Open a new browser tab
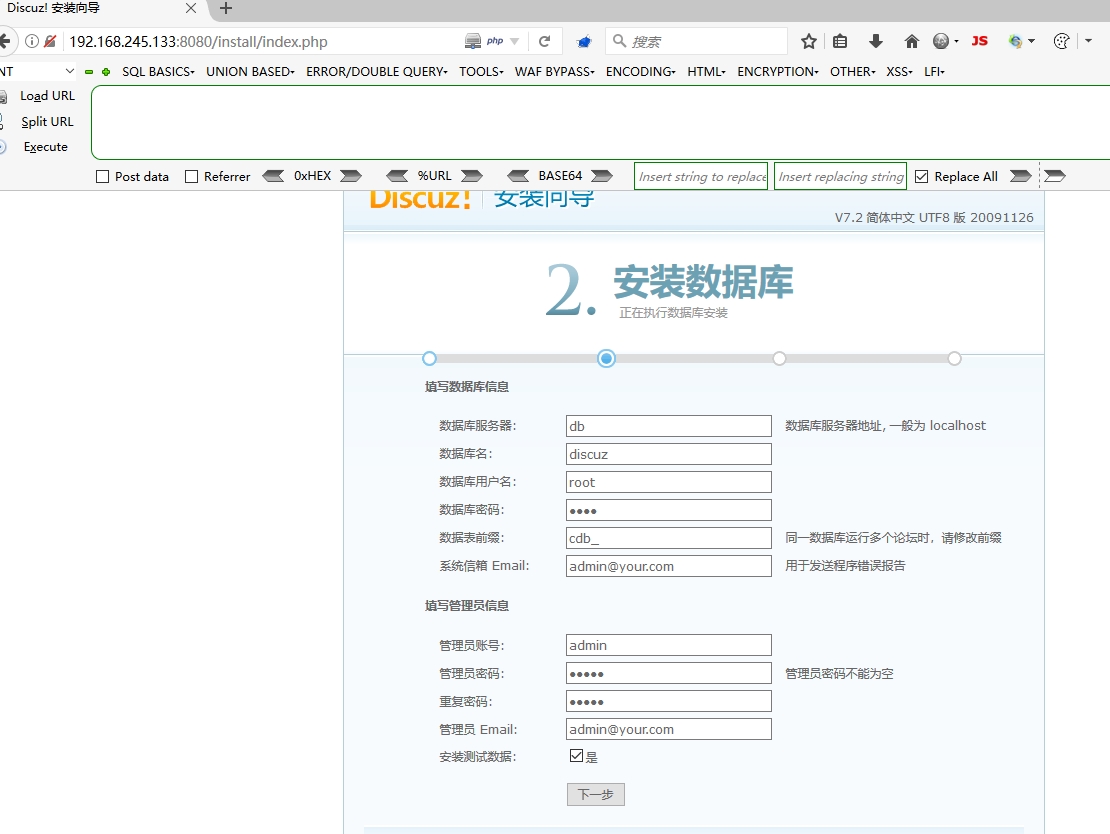1110x834 pixels. point(226,9)
